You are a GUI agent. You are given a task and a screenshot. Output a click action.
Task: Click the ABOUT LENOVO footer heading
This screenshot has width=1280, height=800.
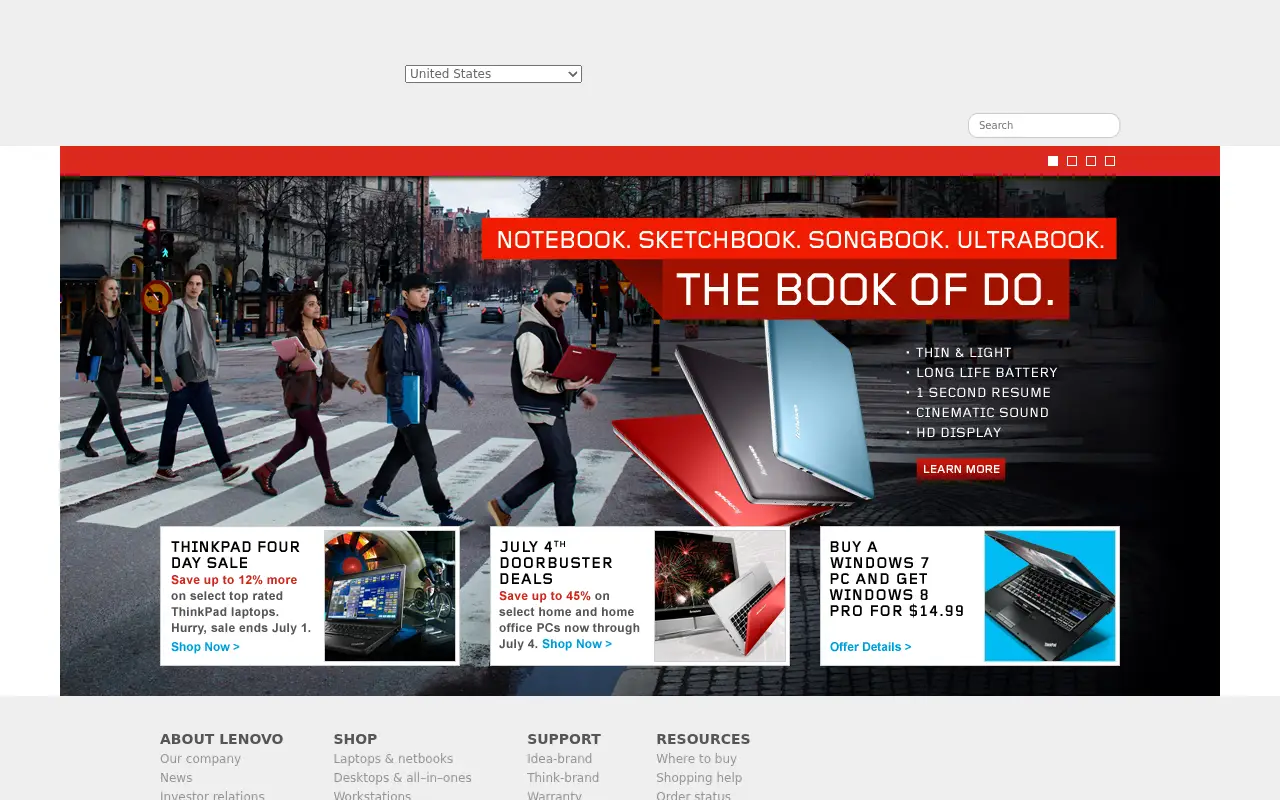point(221,739)
